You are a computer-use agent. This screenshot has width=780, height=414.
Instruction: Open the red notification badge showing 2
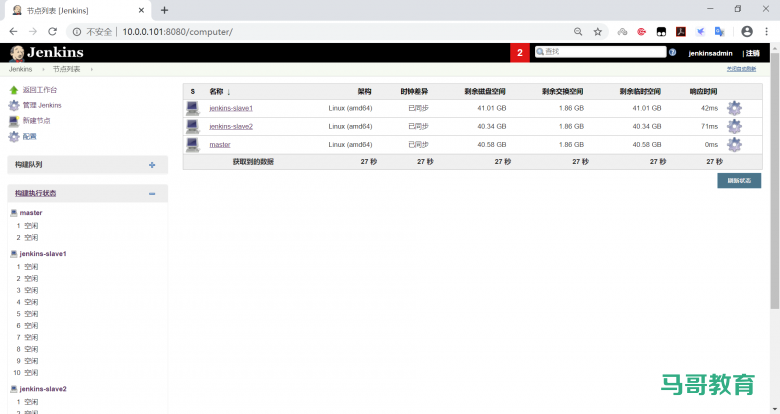coord(520,53)
